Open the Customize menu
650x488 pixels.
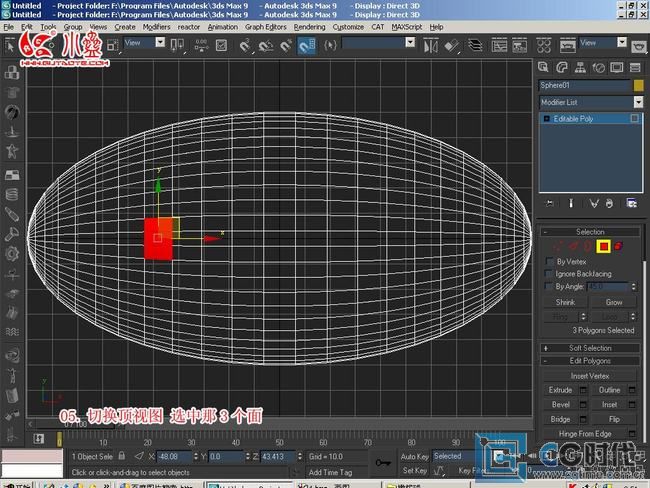[348, 27]
